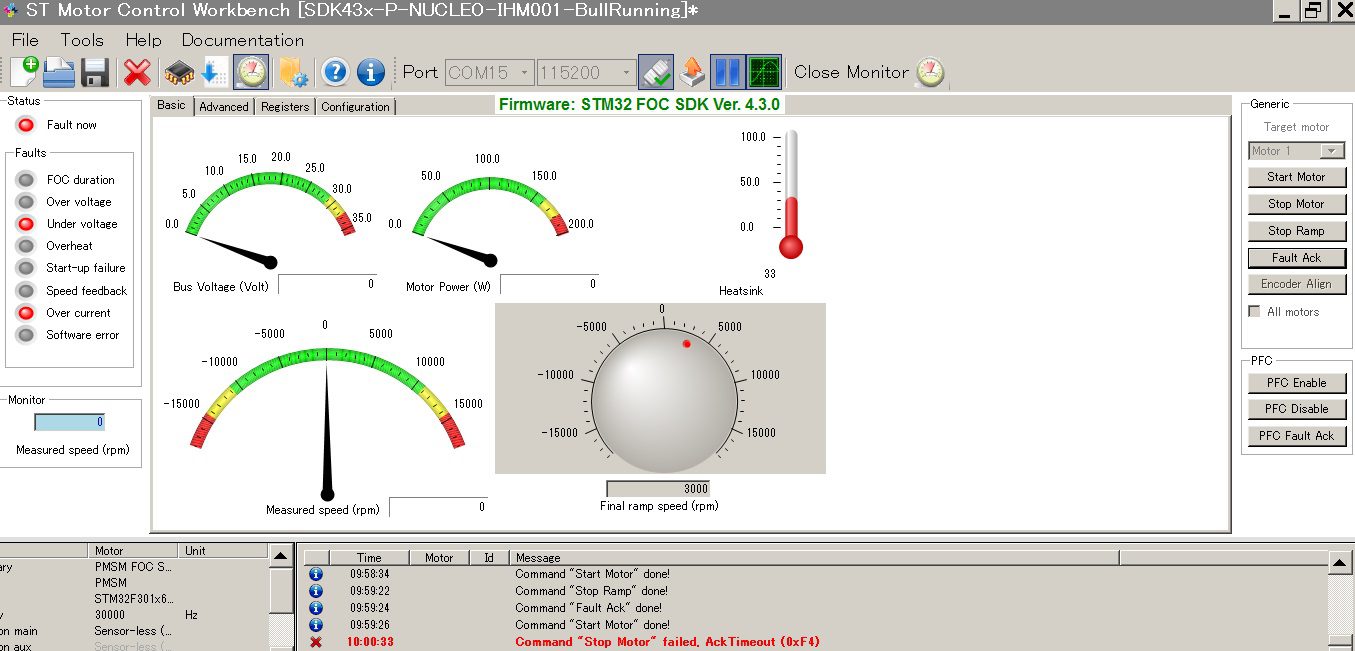Screen dimensions: 1355x651
Task: Toggle the monitor gauge toolbar icon
Action: 251,72
